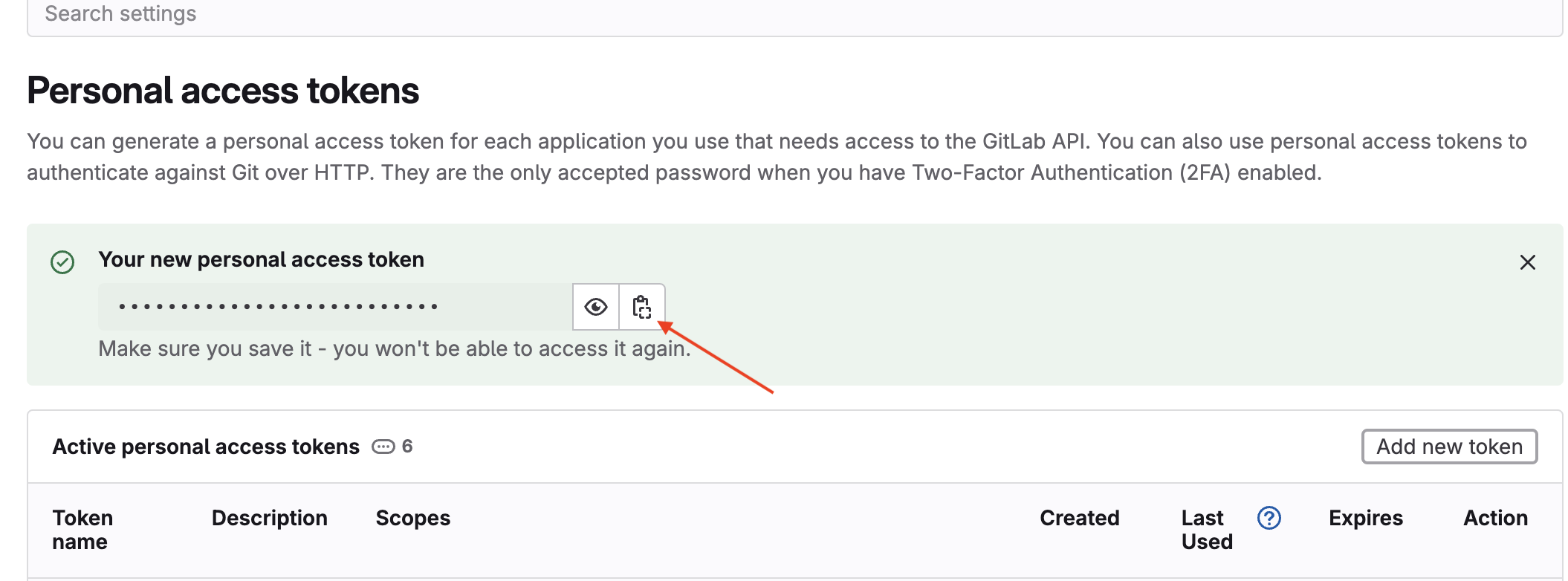This screenshot has height=581, width=1568.
Task: Click the Action column header
Action: point(1496,518)
